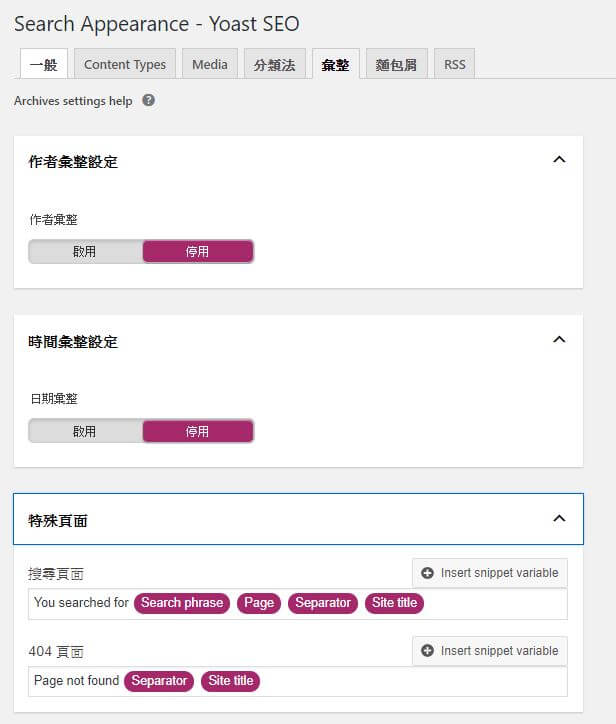Select the 彙整 tab

pyautogui.click(x=336, y=64)
